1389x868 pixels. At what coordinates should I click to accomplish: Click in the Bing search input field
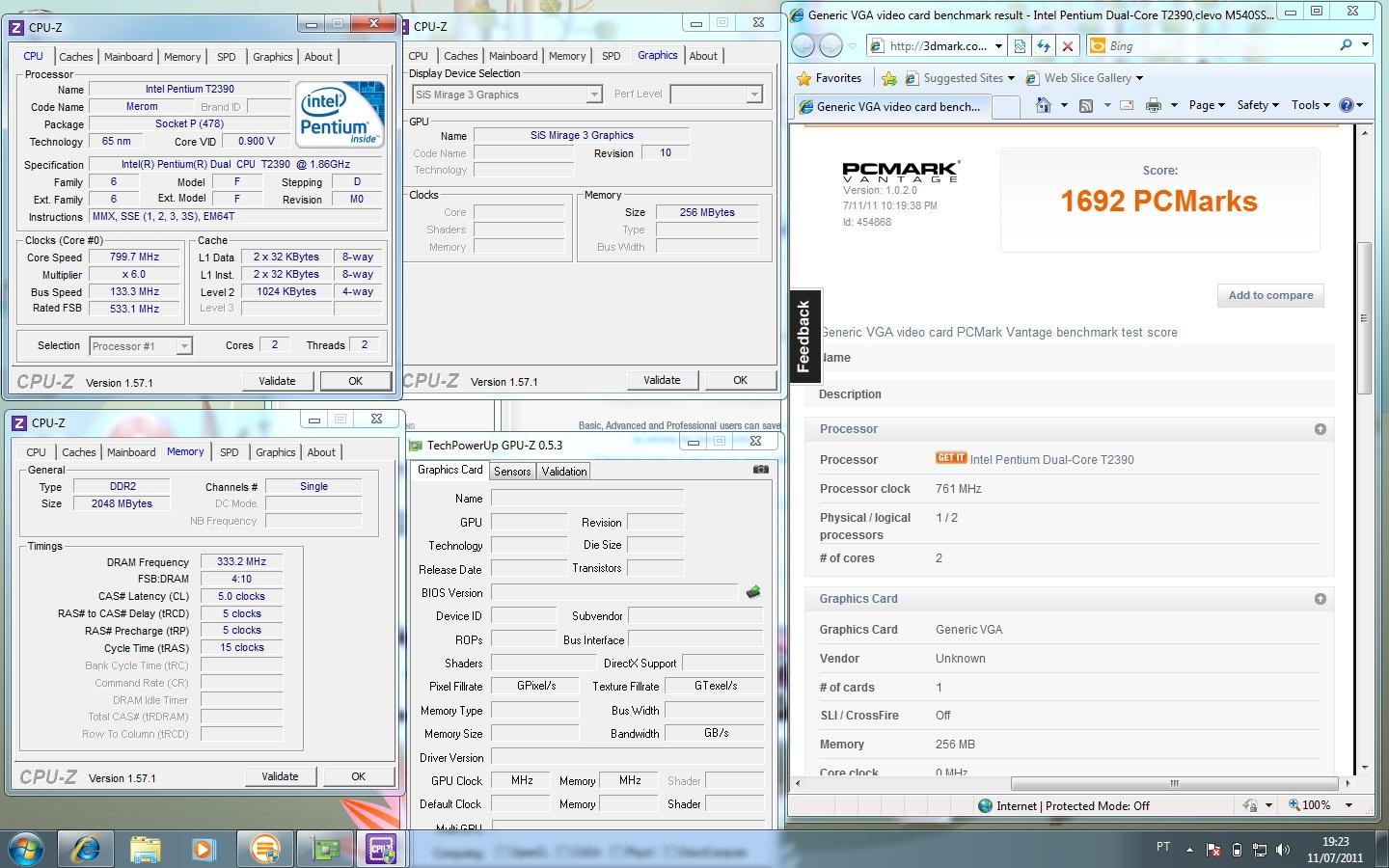pos(1211,45)
